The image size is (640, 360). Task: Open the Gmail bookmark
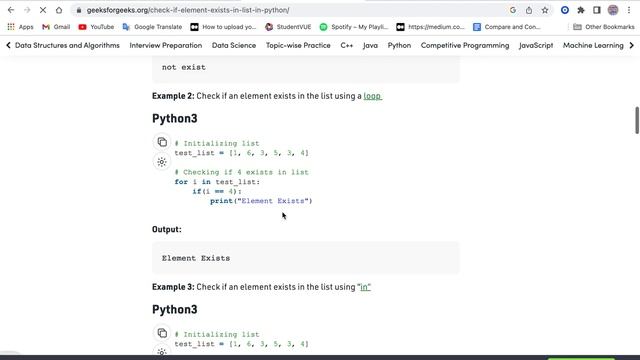click(x=56, y=27)
